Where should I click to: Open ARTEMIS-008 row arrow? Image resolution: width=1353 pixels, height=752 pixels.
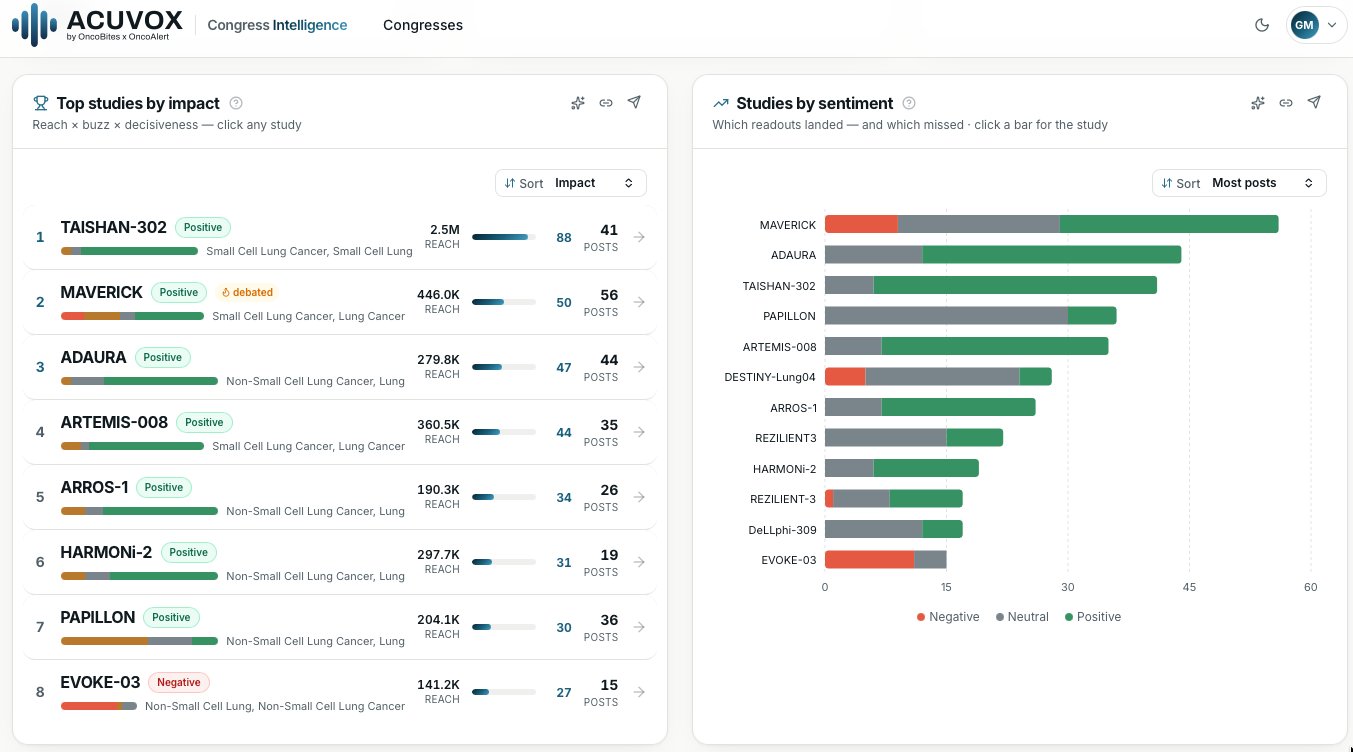[x=639, y=432]
